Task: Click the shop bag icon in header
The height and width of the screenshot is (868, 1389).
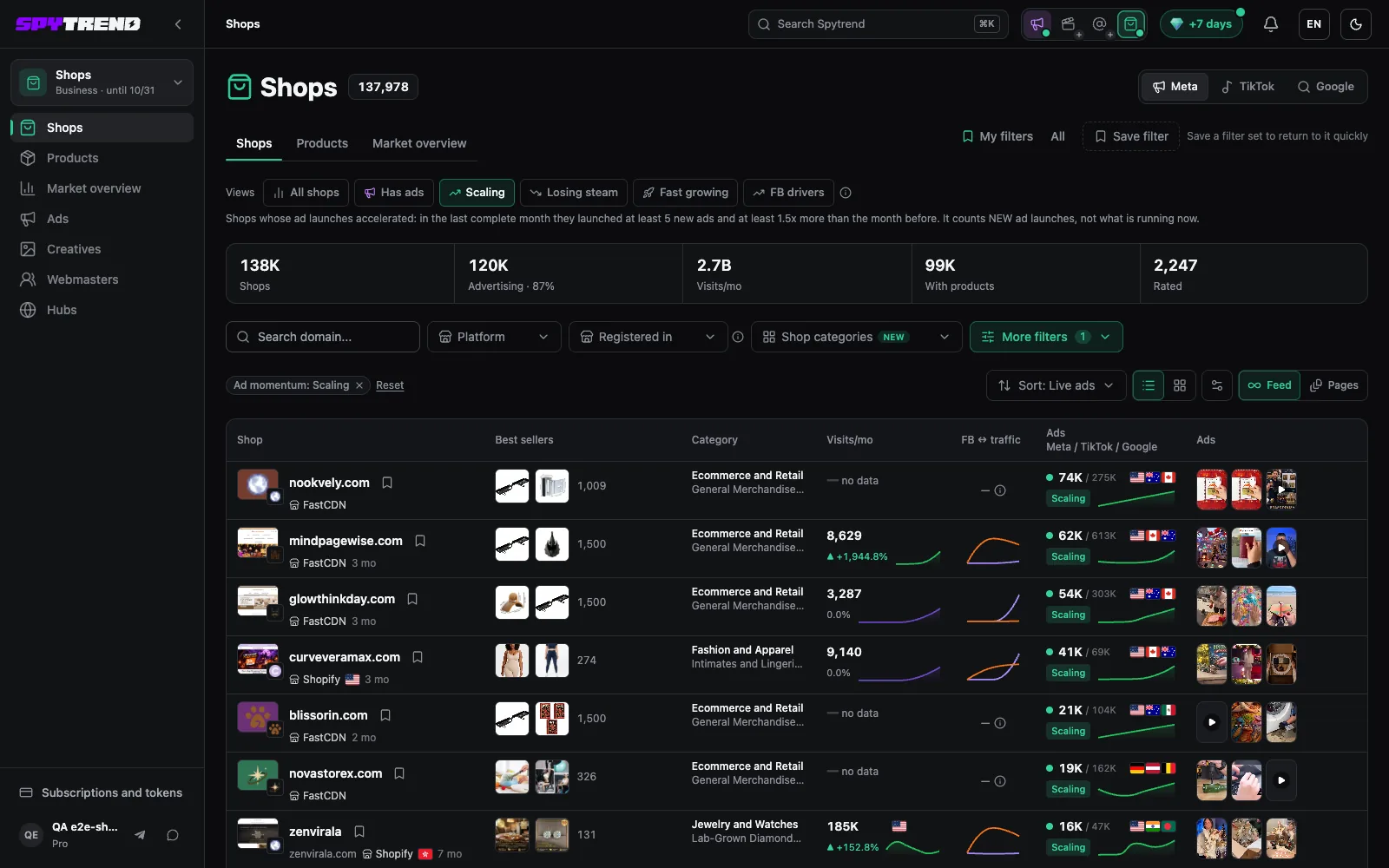Action: pyautogui.click(x=1131, y=24)
